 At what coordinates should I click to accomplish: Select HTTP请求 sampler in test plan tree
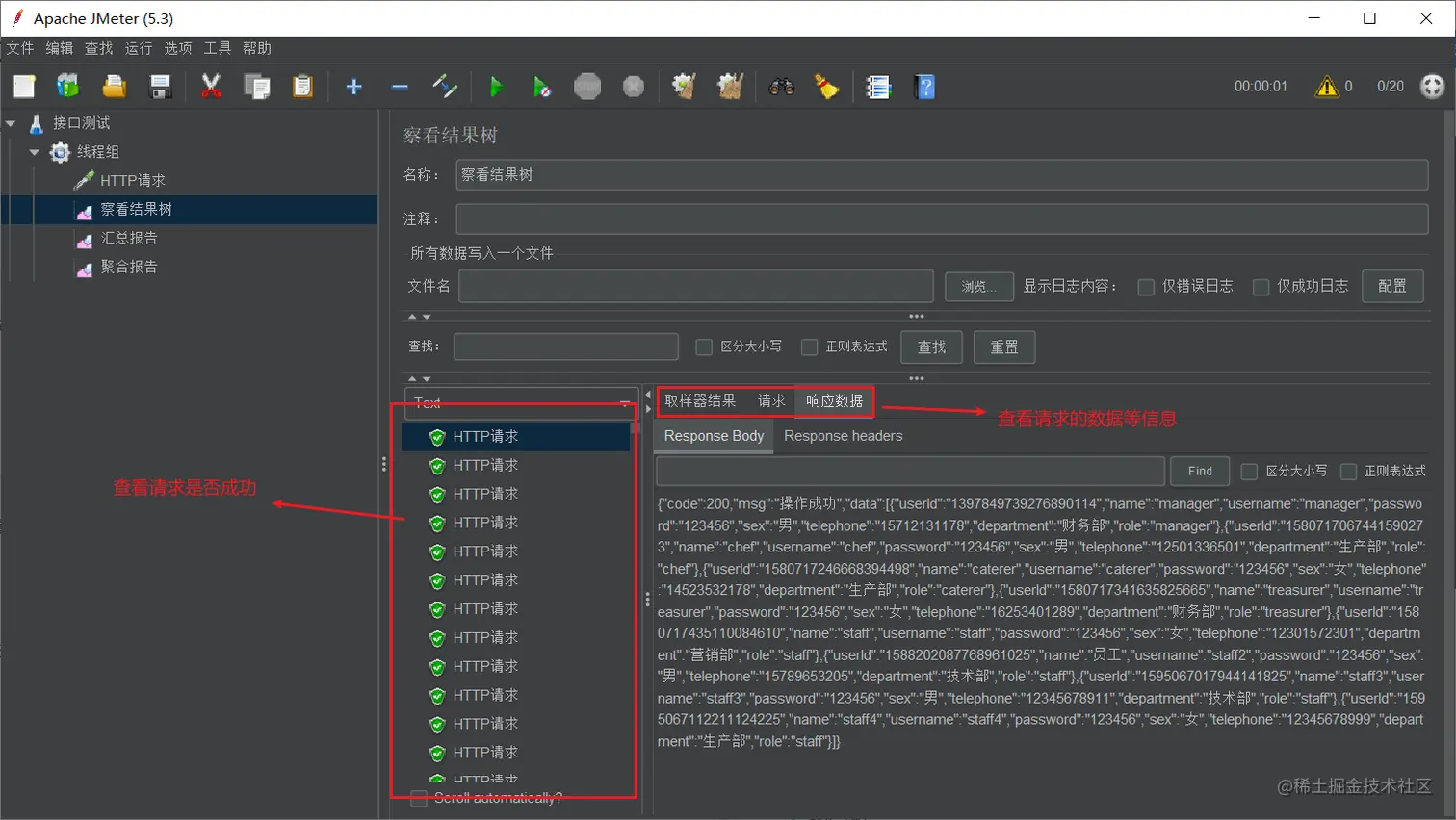tap(133, 181)
